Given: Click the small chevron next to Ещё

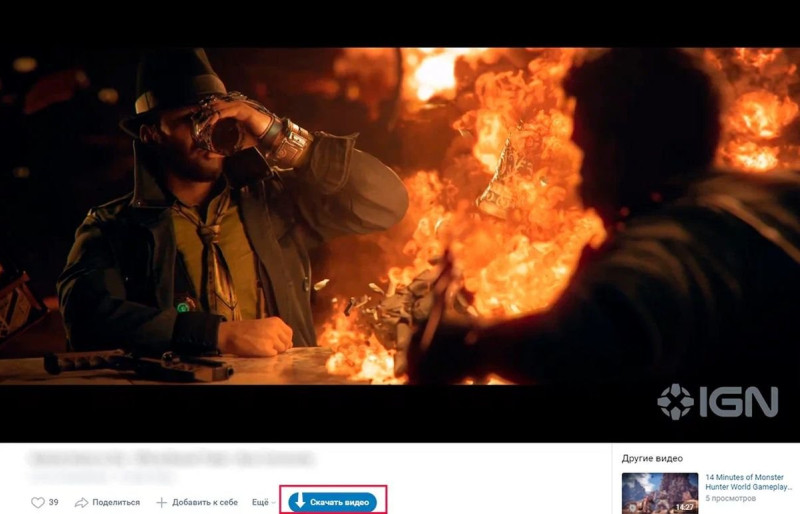Looking at the screenshot, I should (x=273, y=503).
